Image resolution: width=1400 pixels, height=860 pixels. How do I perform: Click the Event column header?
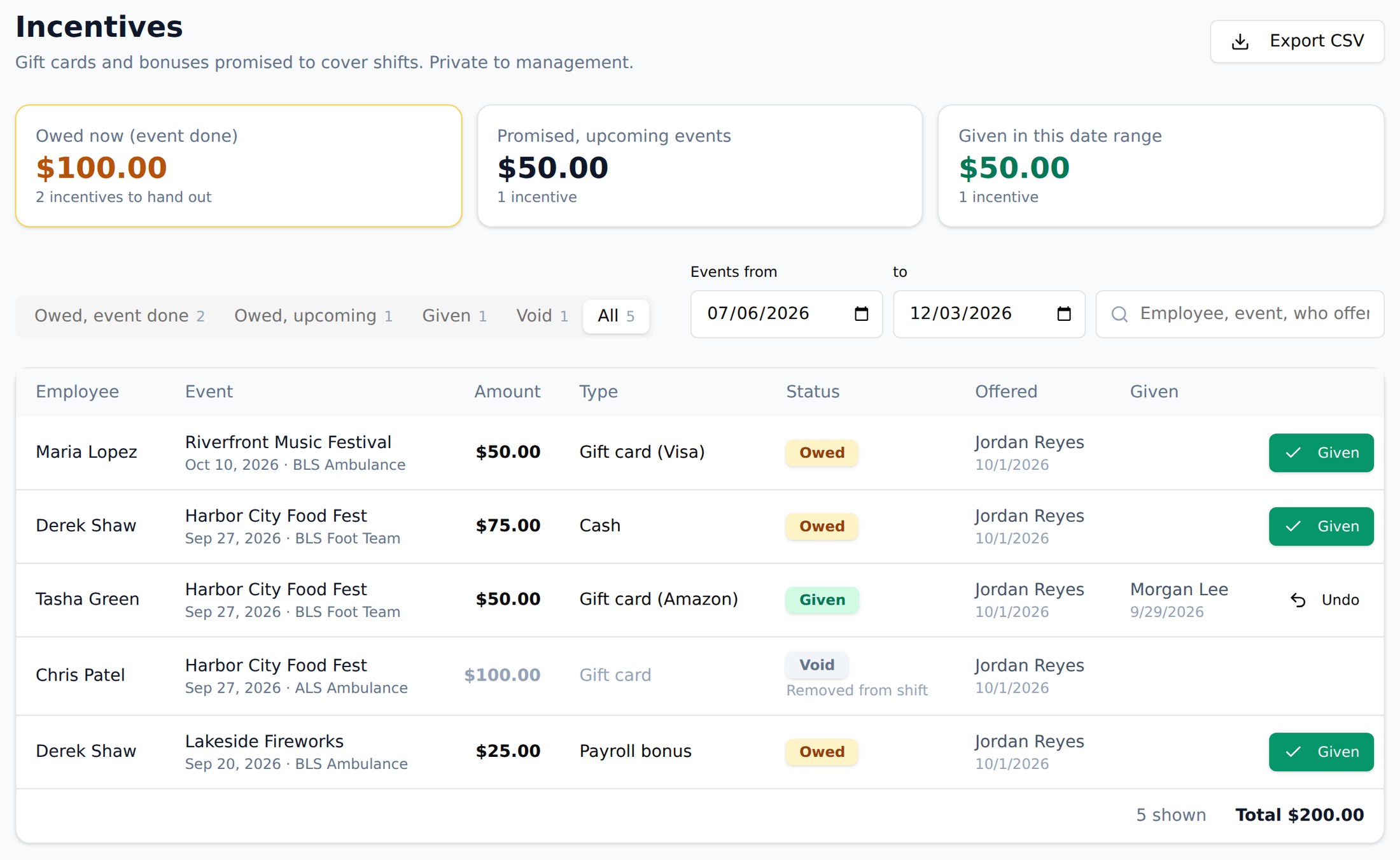[x=209, y=391]
